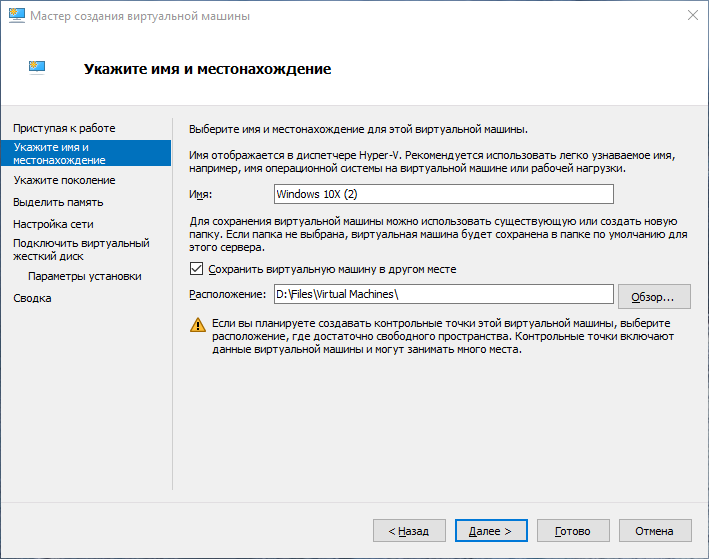Click the 'Имя' text field
709x559 pixels.
click(x=444, y=194)
